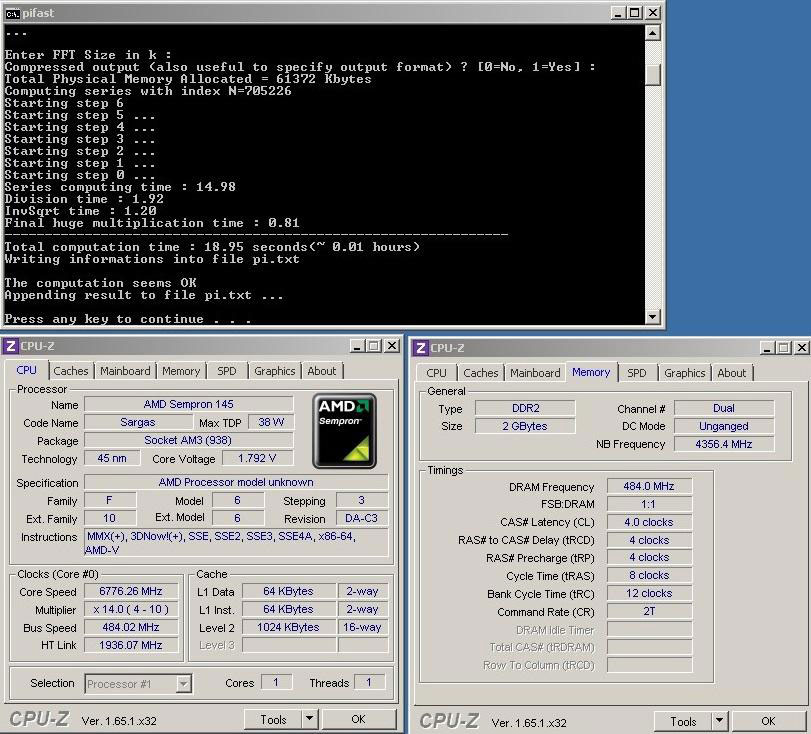Click the pifast console window icon
This screenshot has width=811, height=734.
12,13
